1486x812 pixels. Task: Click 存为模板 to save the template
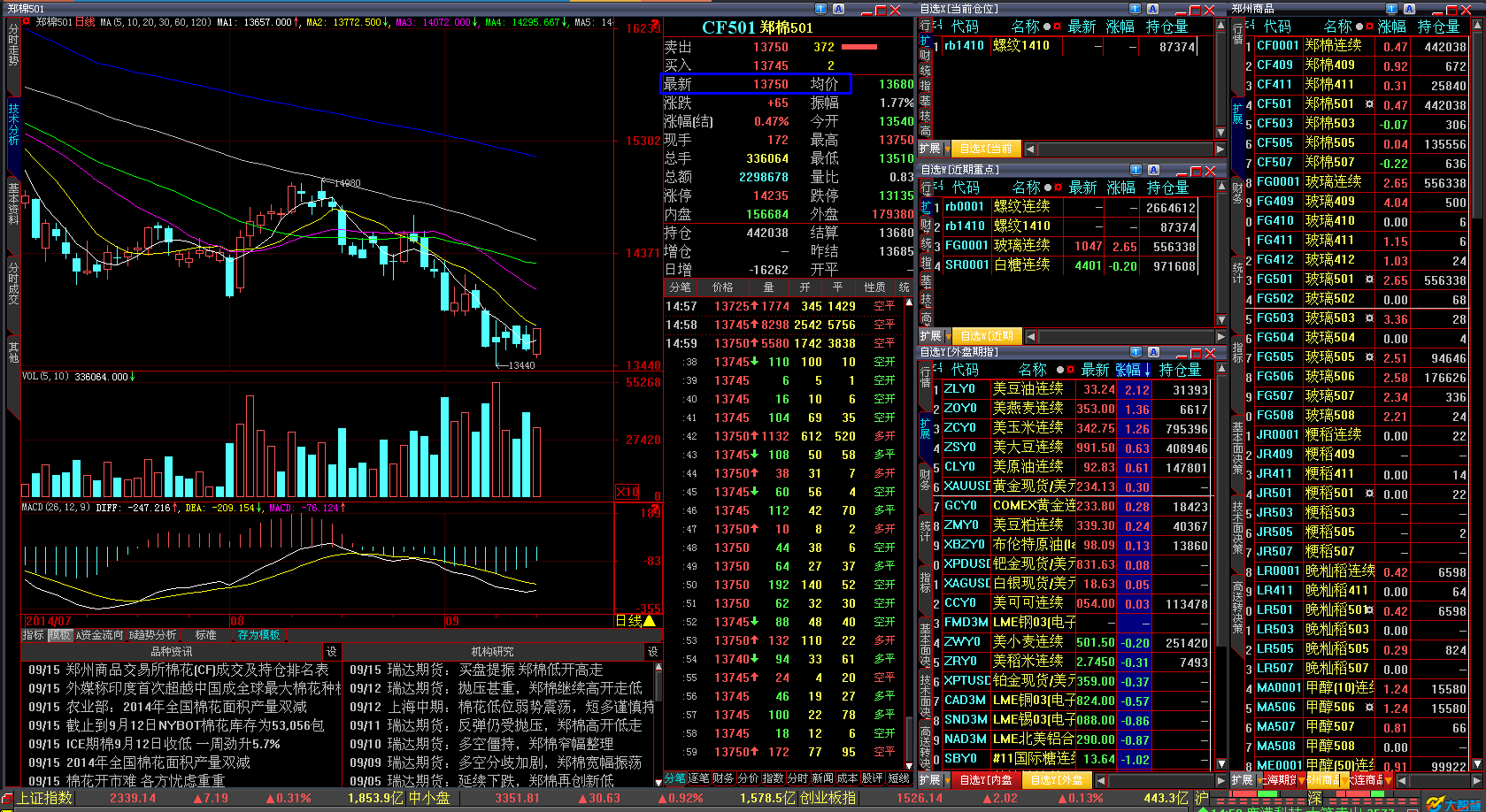(x=258, y=635)
